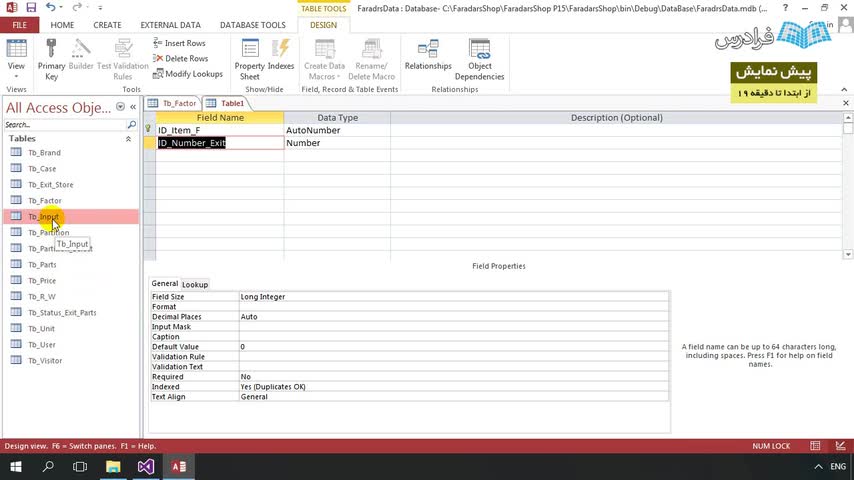Click the Number data type cell
The height and width of the screenshot is (480, 854).
pos(337,143)
